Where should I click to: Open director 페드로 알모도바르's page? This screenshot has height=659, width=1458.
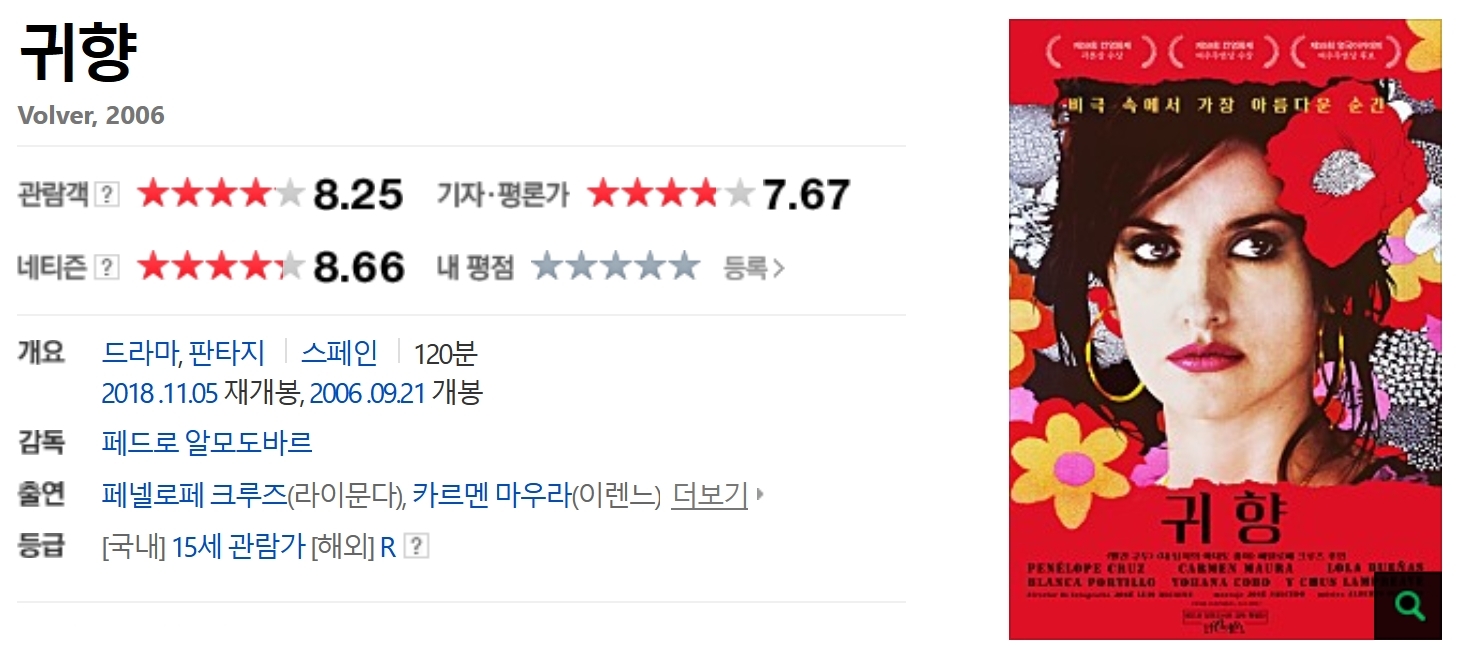click(207, 442)
